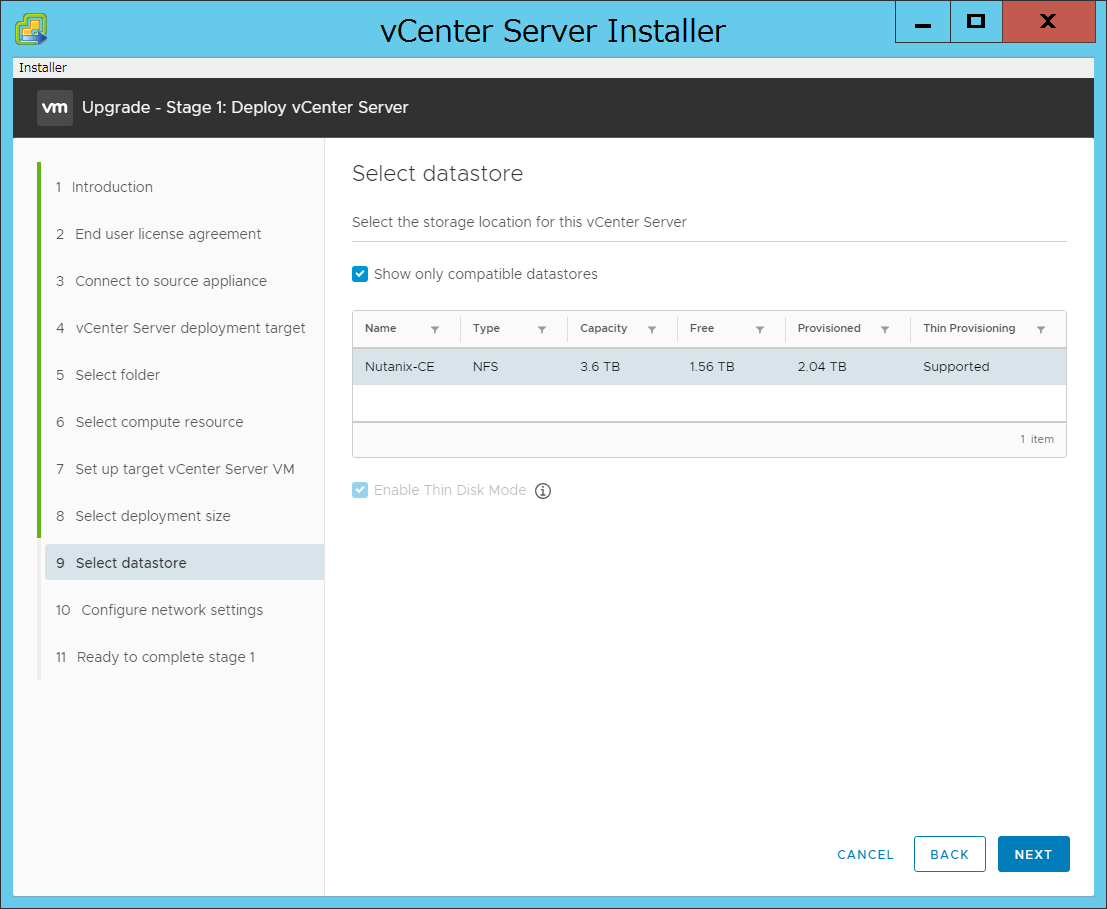Go to Connect to source appliance step

161,281
